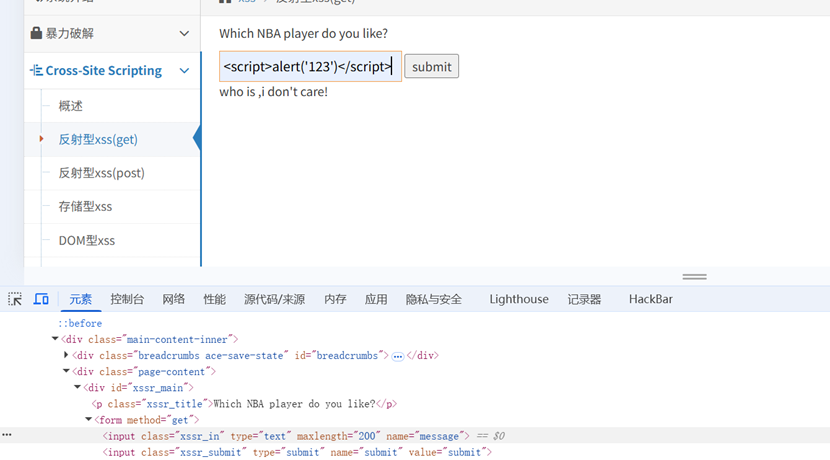Open the HackBar tab

(x=651, y=299)
